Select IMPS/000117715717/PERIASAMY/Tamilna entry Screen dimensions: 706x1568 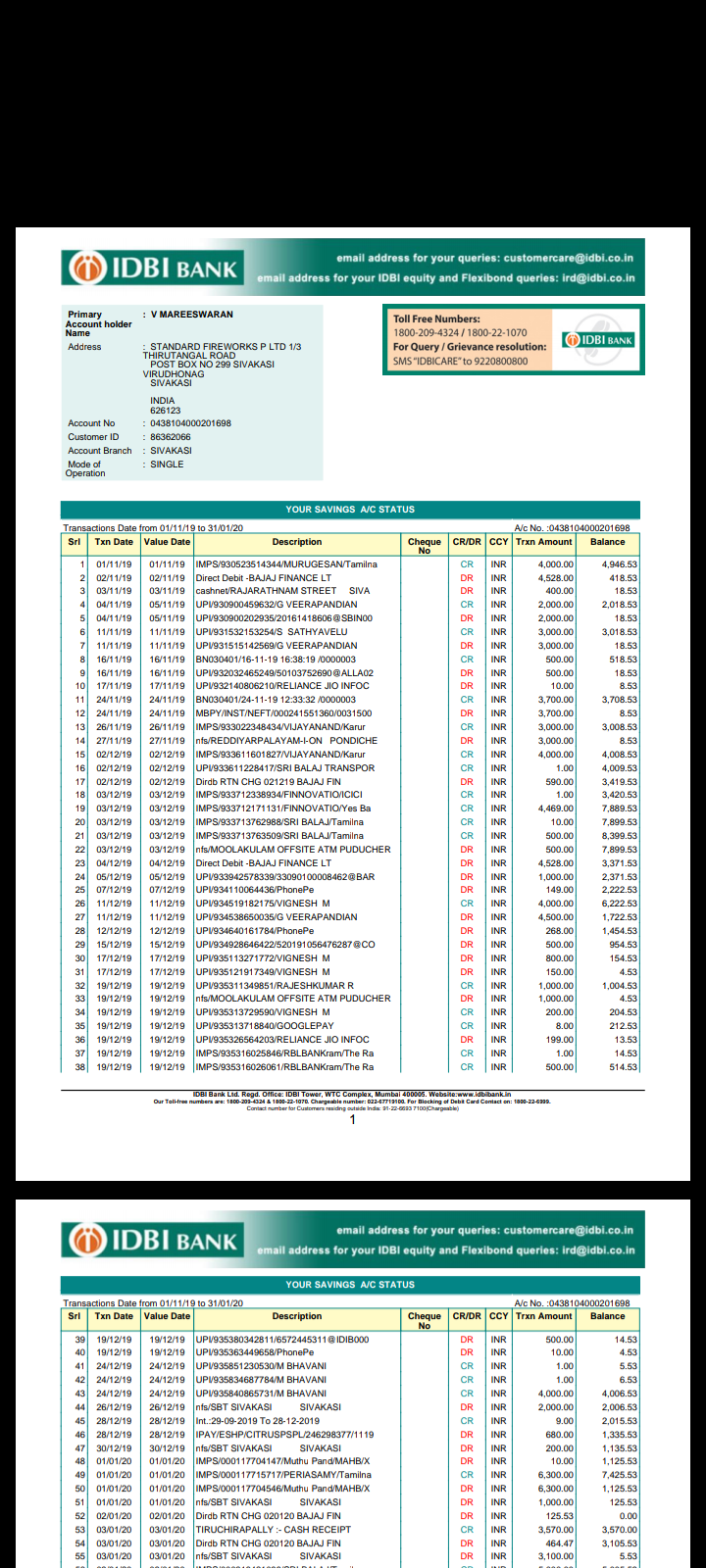pyautogui.click(x=283, y=1475)
